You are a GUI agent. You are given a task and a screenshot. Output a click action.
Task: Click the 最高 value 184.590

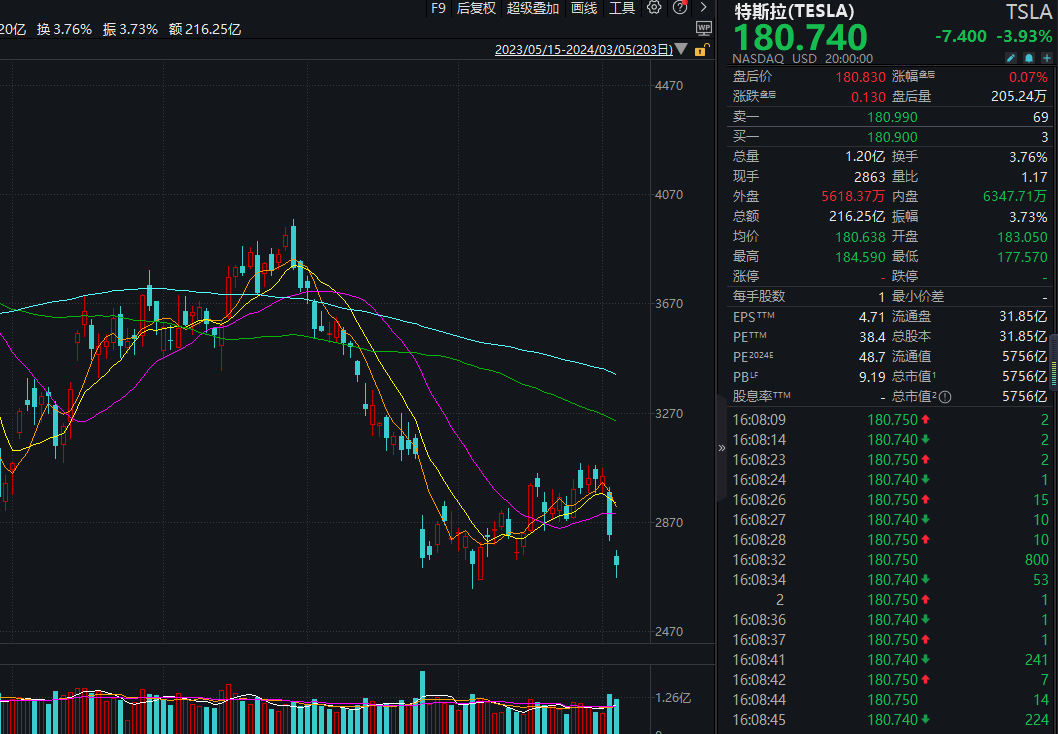coord(860,257)
